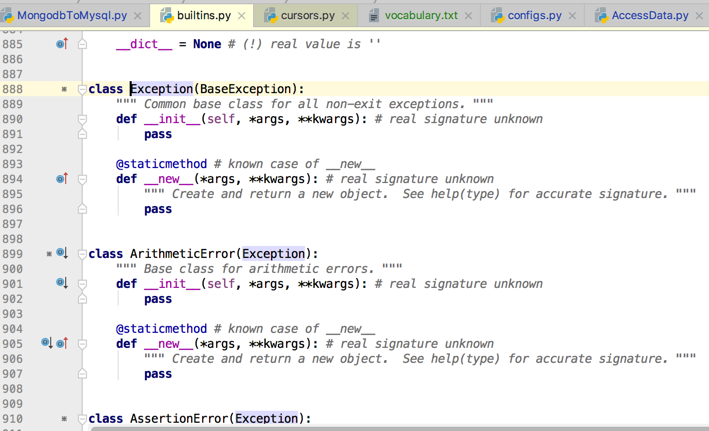The height and width of the screenshot is (431, 709).
Task: Collapse the class Exception fold on line 888
Action: (82, 89)
